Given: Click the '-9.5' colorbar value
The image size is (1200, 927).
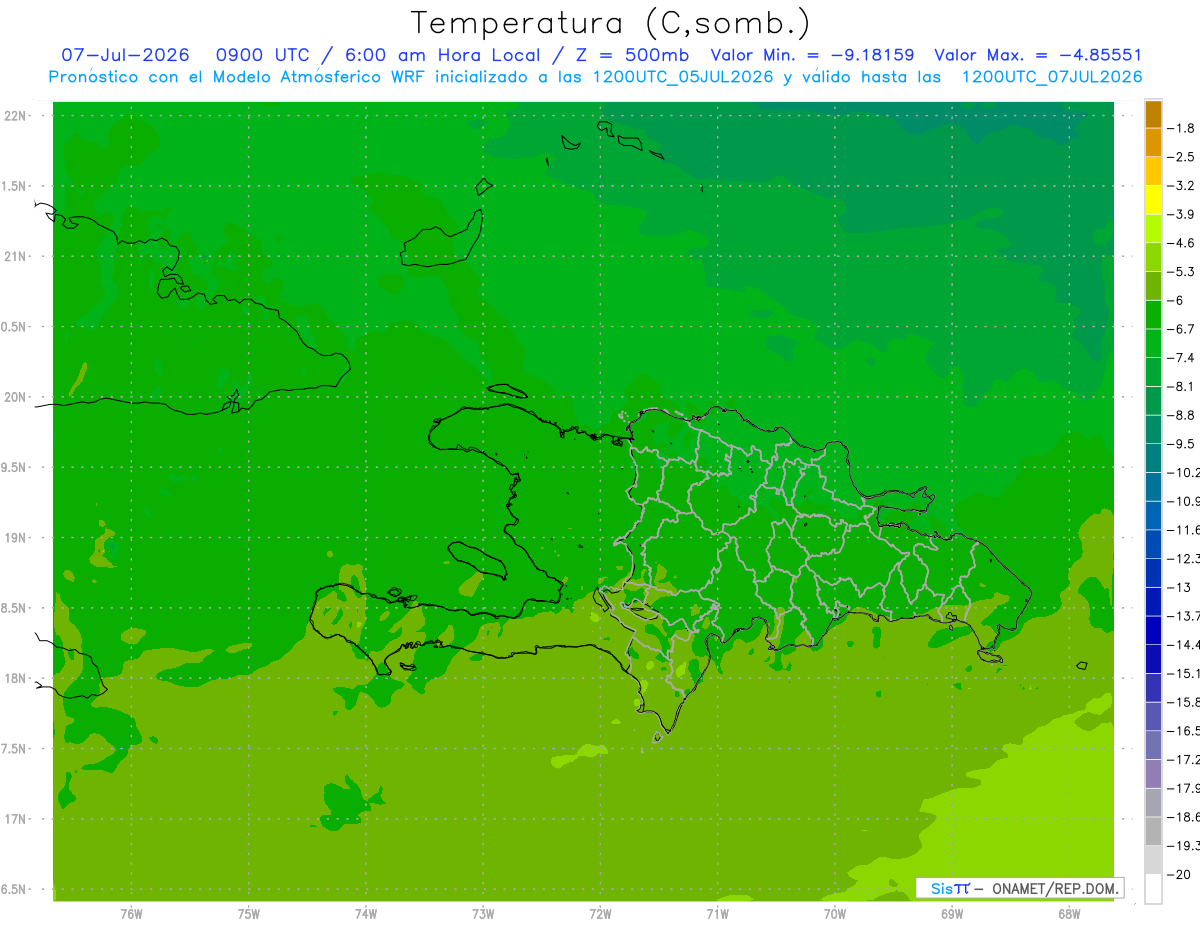Looking at the screenshot, I should click(x=1182, y=444).
